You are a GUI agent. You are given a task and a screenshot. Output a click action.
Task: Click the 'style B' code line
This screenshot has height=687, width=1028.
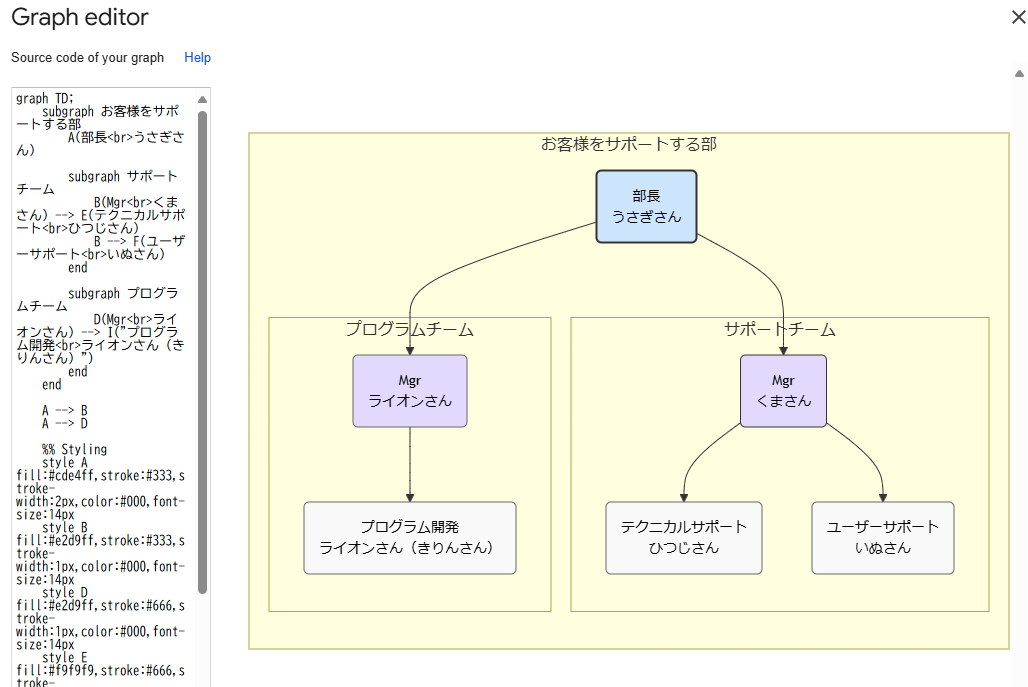pos(64,528)
